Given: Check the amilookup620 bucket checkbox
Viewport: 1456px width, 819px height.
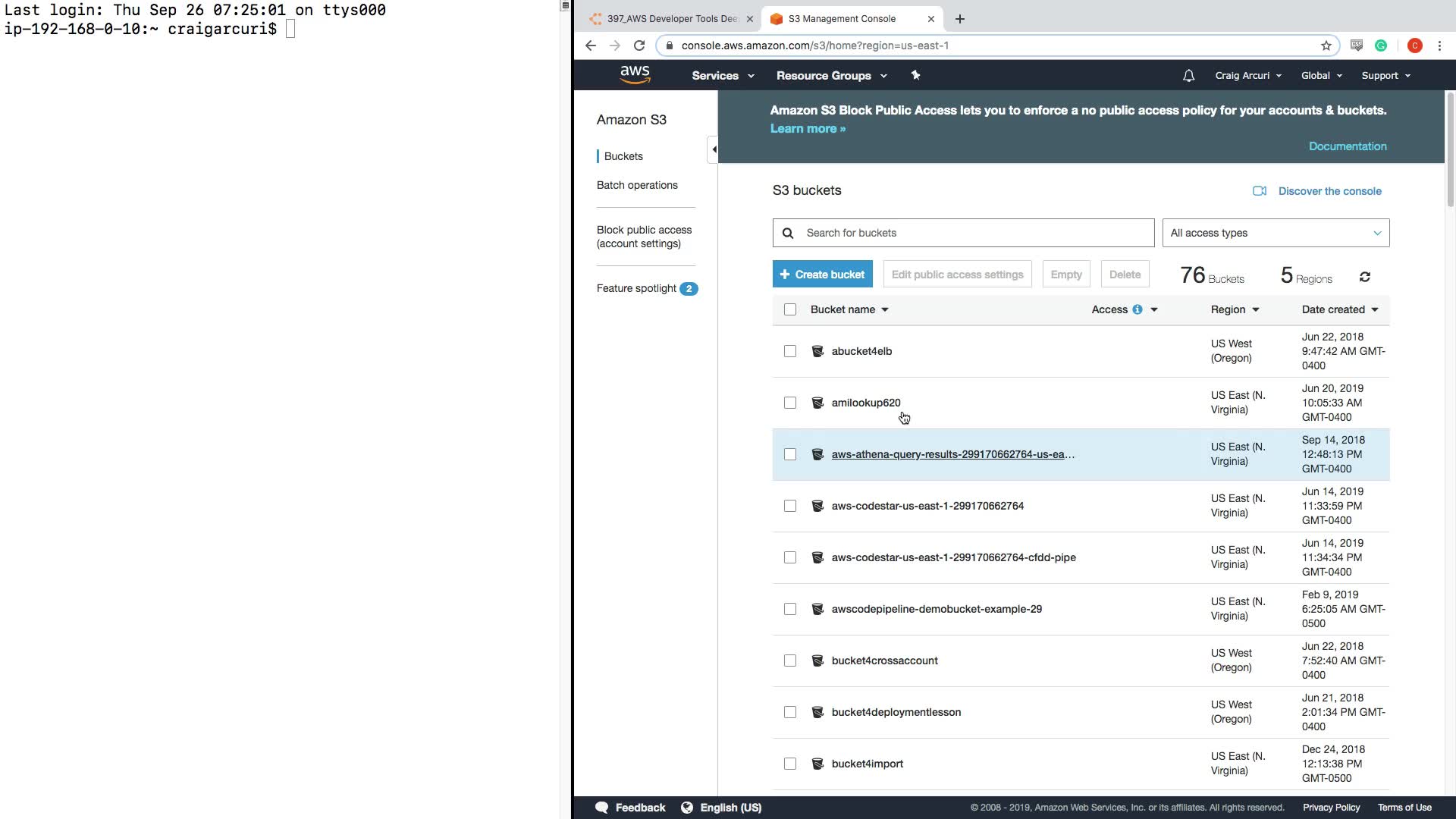Looking at the screenshot, I should [790, 403].
